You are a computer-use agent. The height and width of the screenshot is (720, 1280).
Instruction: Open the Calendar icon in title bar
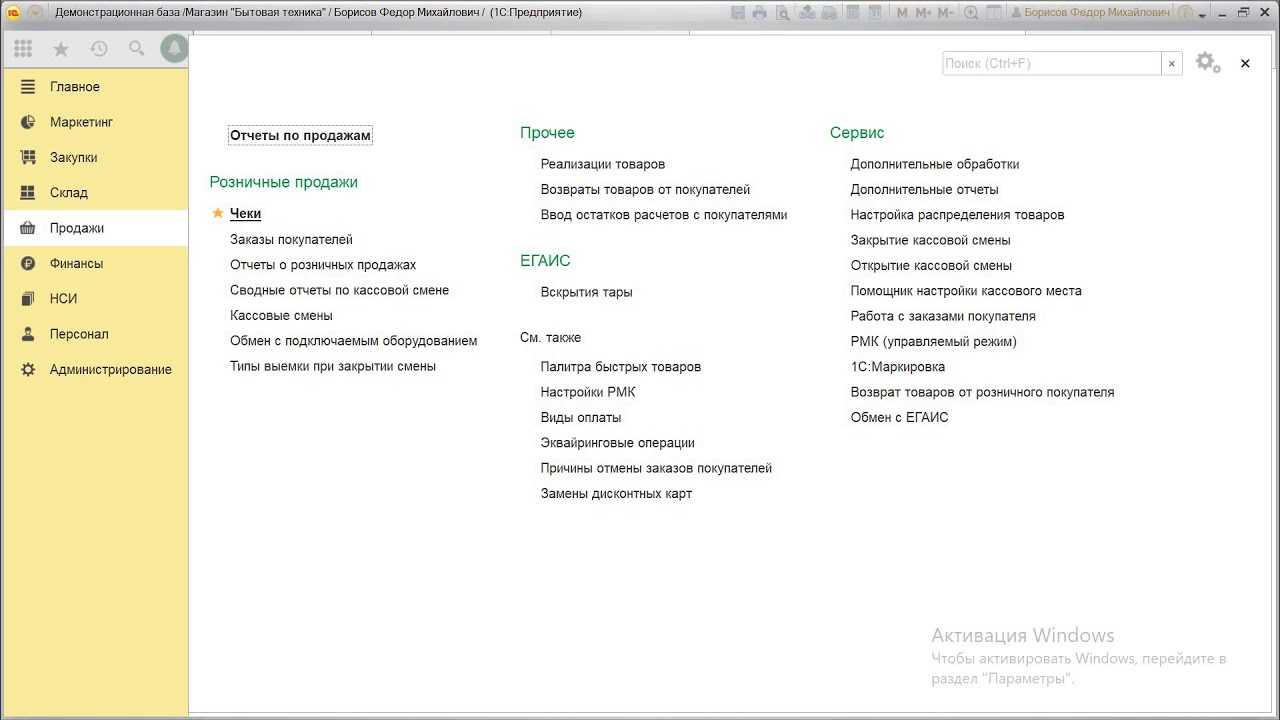tap(875, 13)
